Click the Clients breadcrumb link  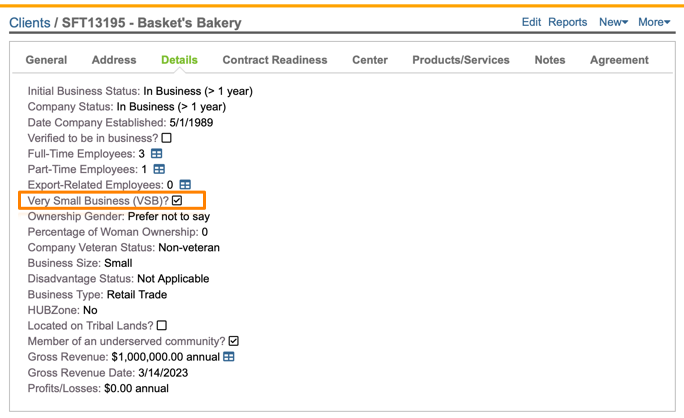click(x=29, y=22)
